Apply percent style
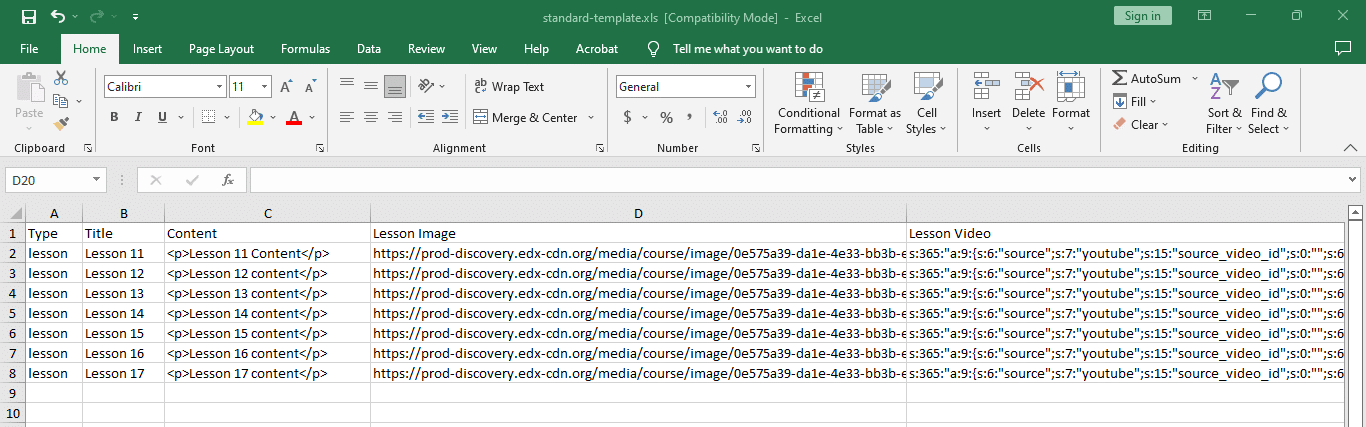The image size is (1366, 427). click(666, 118)
